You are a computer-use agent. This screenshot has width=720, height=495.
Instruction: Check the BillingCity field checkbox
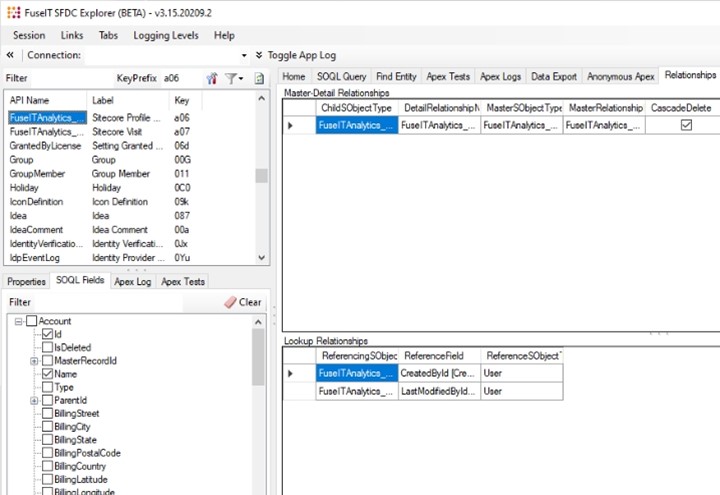(47, 427)
